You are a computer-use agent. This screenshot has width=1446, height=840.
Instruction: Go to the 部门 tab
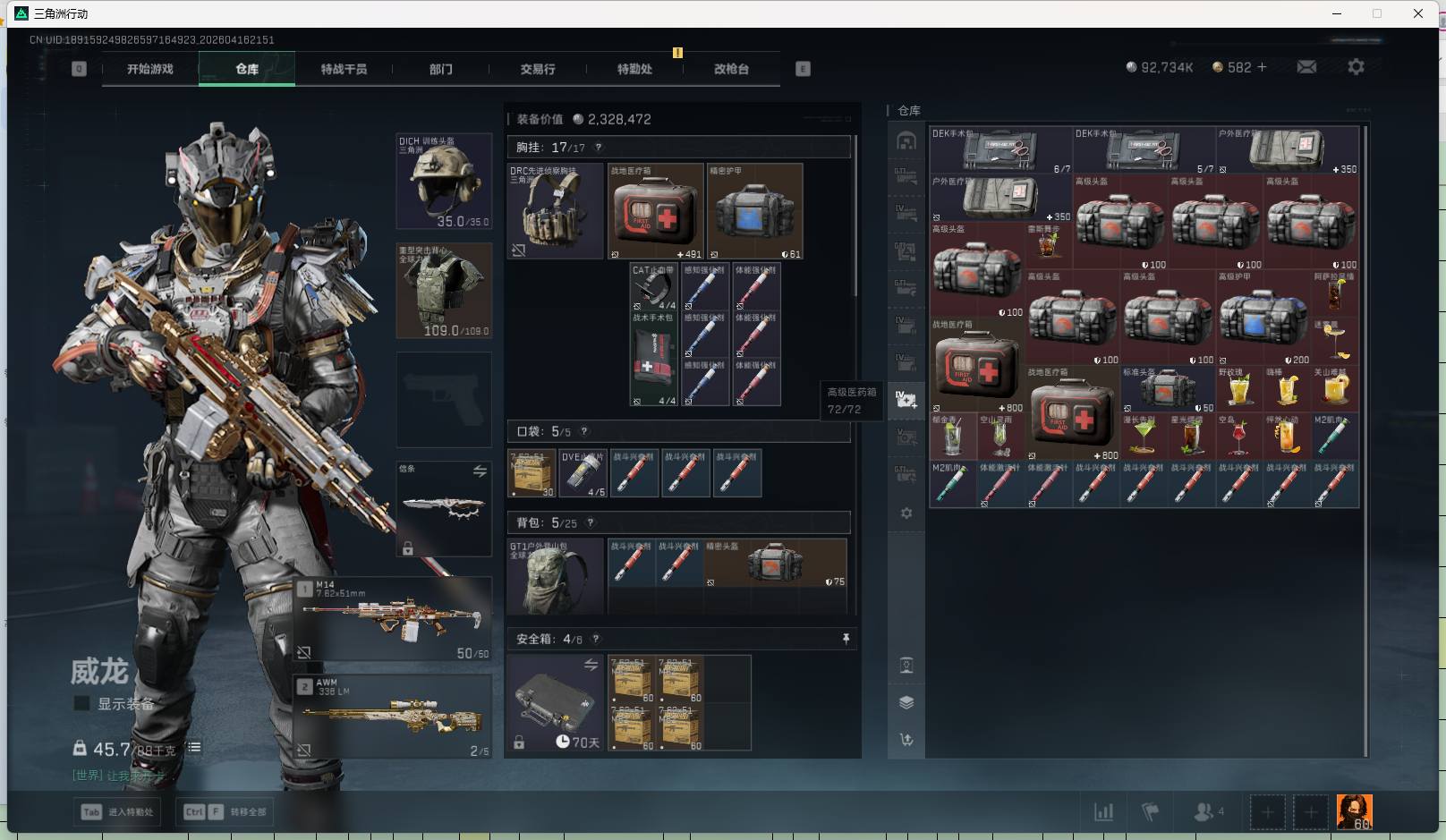tap(440, 69)
